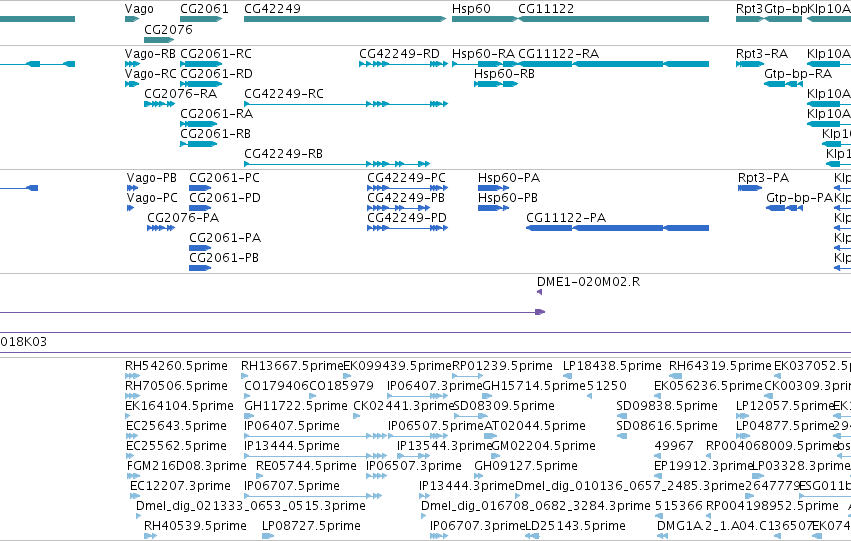Screen dimensions: 851x541
Task: Select protein CG2061-PC
Action: [x=225, y=178]
